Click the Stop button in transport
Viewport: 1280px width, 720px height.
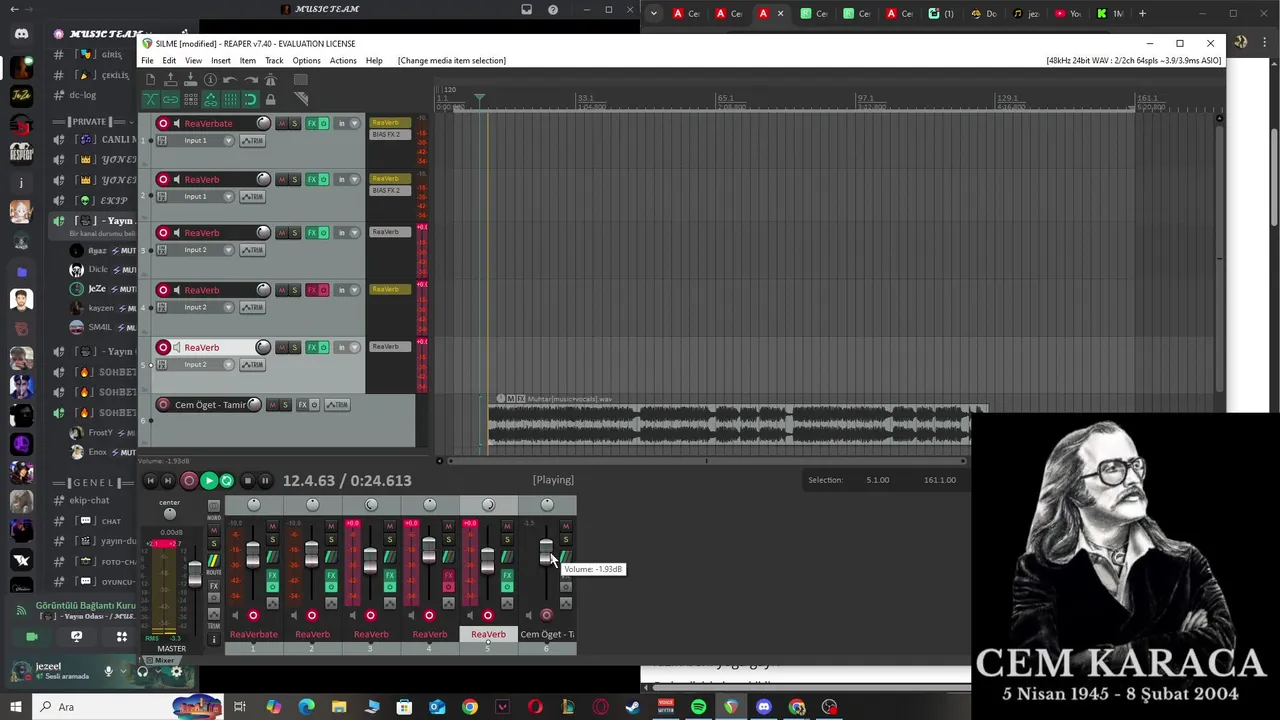coord(247,481)
